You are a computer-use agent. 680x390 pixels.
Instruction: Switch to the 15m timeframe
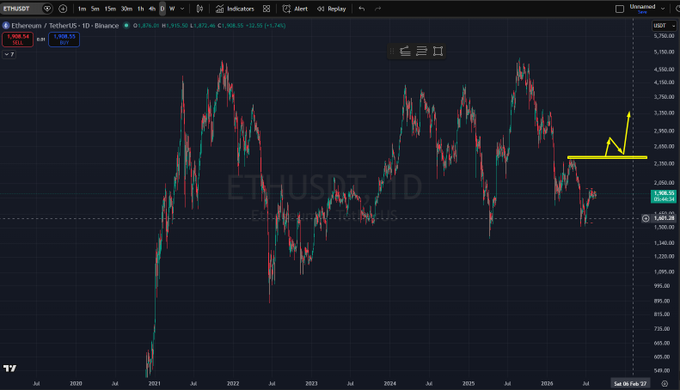click(x=110, y=9)
